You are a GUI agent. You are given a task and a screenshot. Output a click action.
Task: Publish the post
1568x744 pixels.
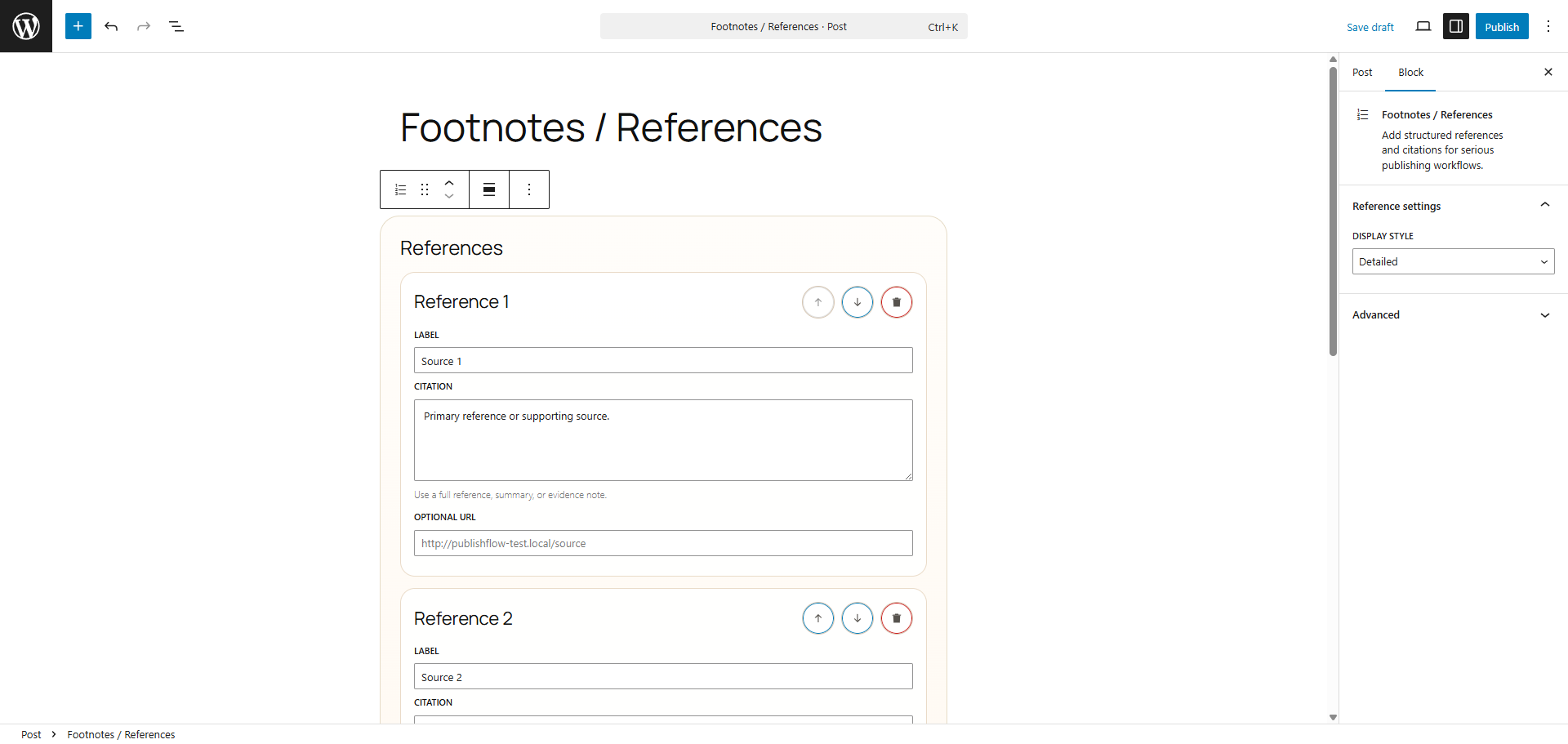(x=1502, y=26)
